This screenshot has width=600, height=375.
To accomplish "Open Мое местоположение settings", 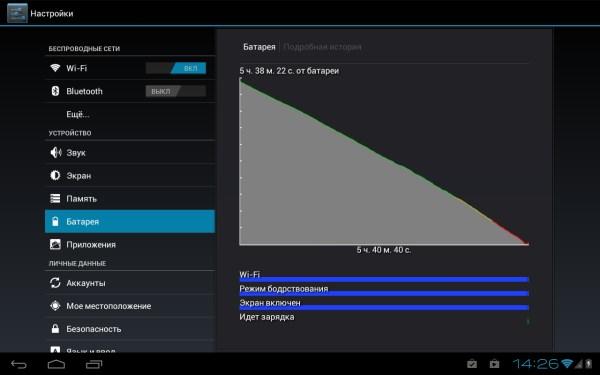I will click(130, 306).
